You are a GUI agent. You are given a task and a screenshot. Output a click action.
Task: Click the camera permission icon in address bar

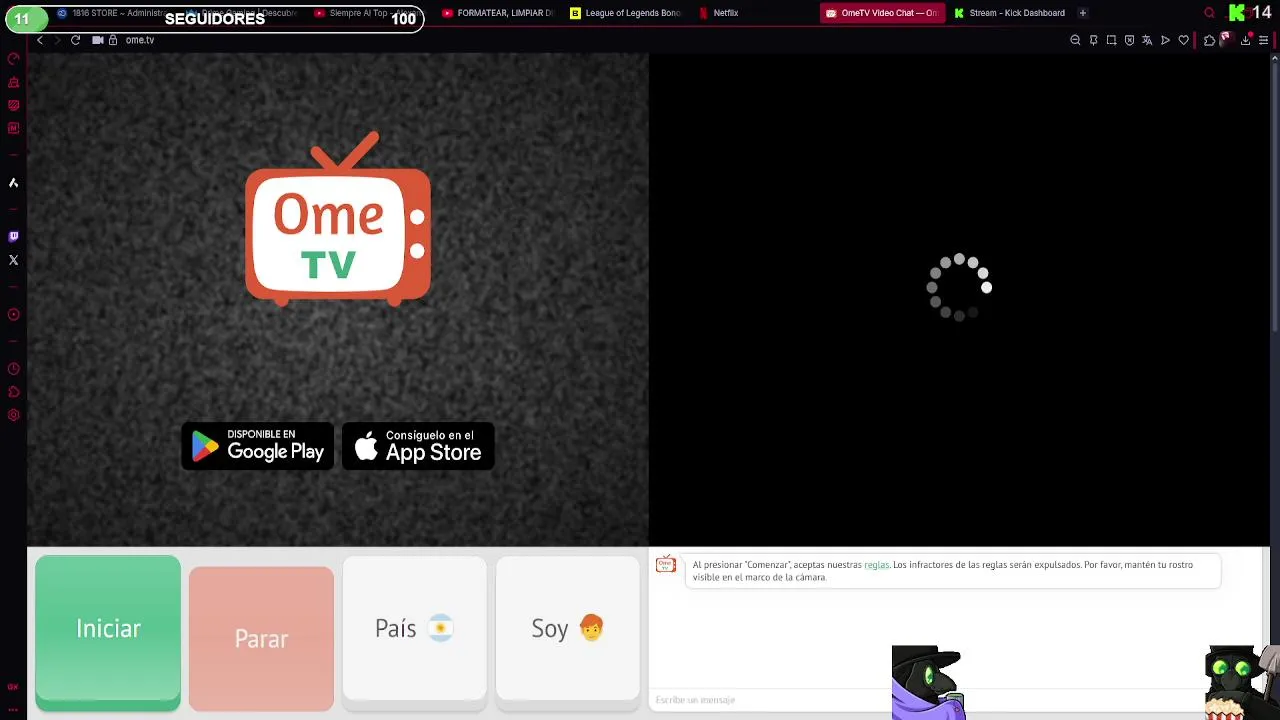(98, 40)
